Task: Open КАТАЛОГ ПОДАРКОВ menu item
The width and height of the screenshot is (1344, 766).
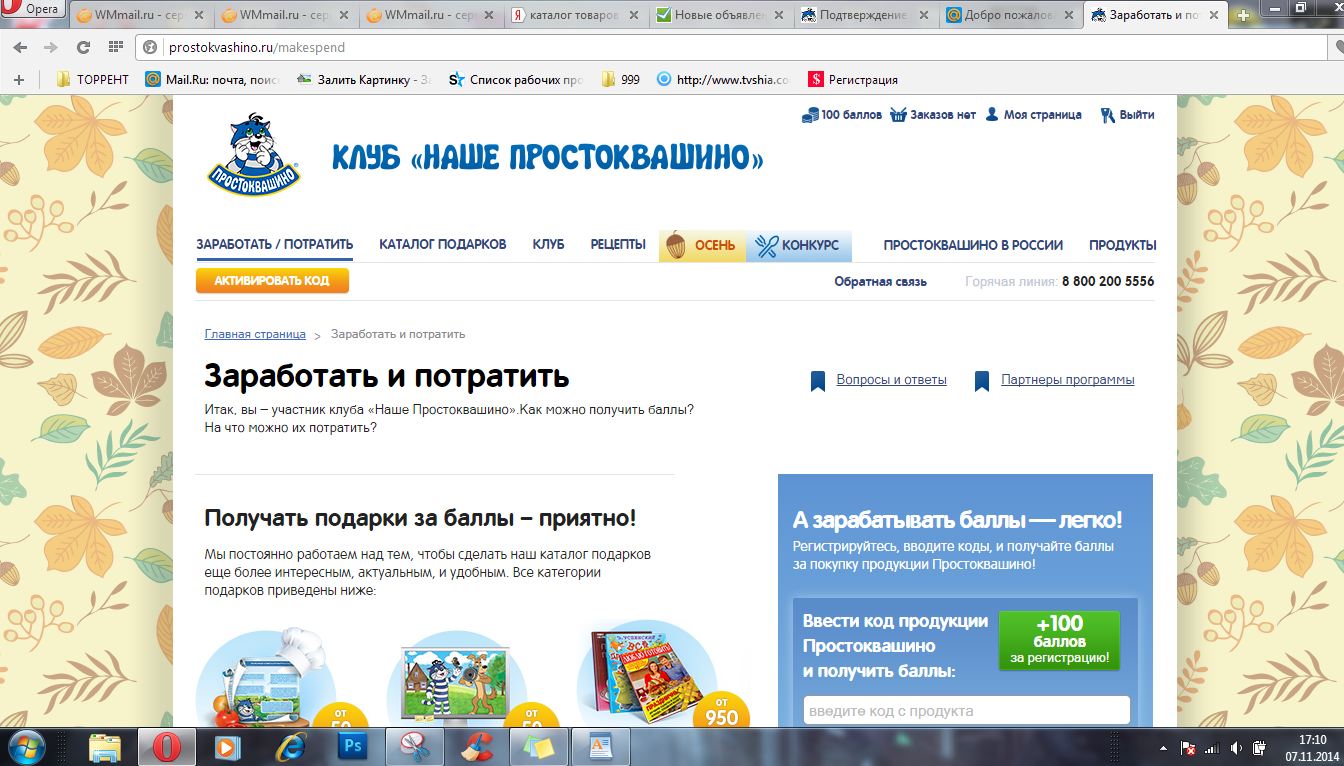Action: click(443, 245)
